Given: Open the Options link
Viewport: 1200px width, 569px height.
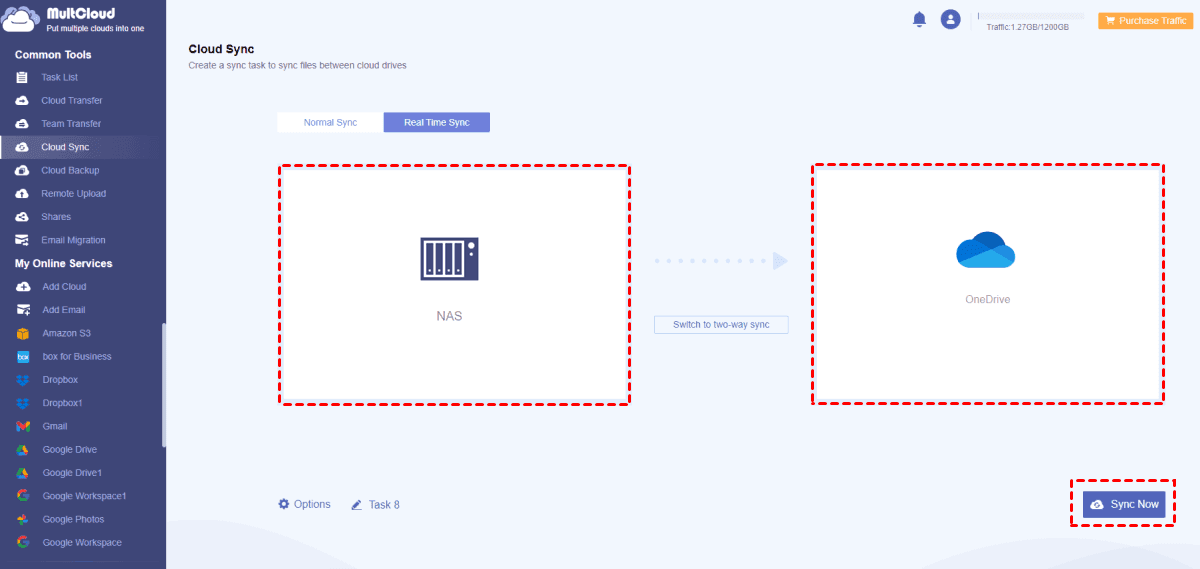Looking at the screenshot, I should click(x=312, y=504).
